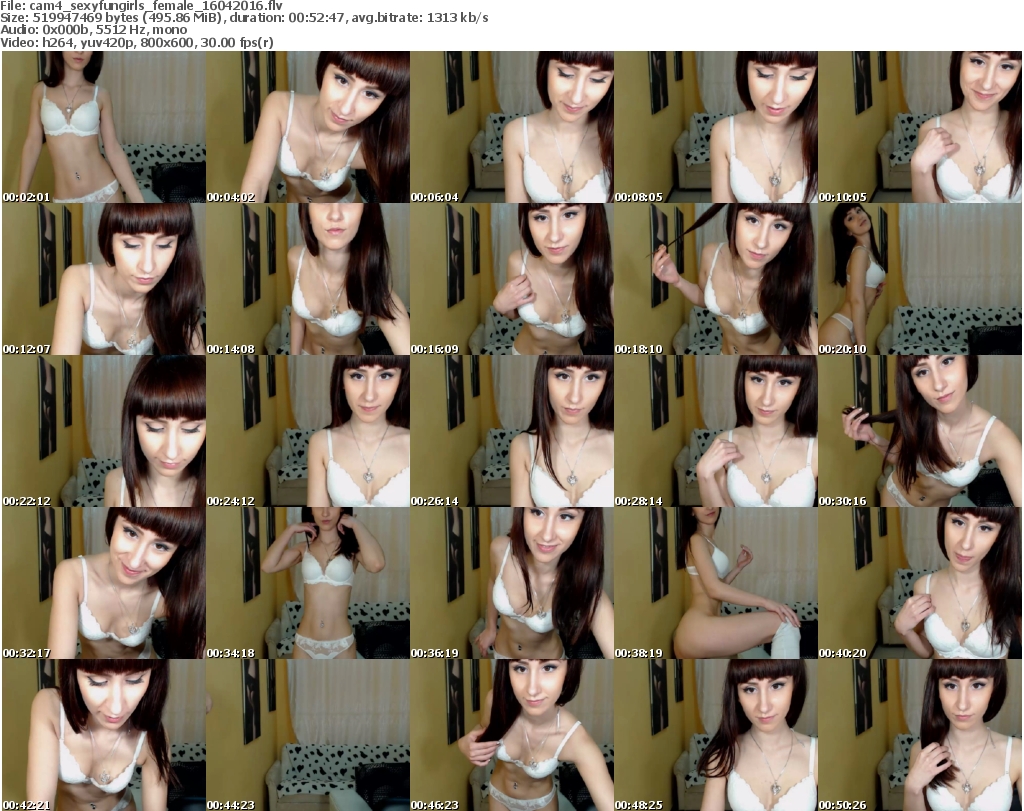Viewport: 1024px width, 811px height.
Task: Select the thumbnail stamped 00:04:02
Action: (x=308, y=127)
